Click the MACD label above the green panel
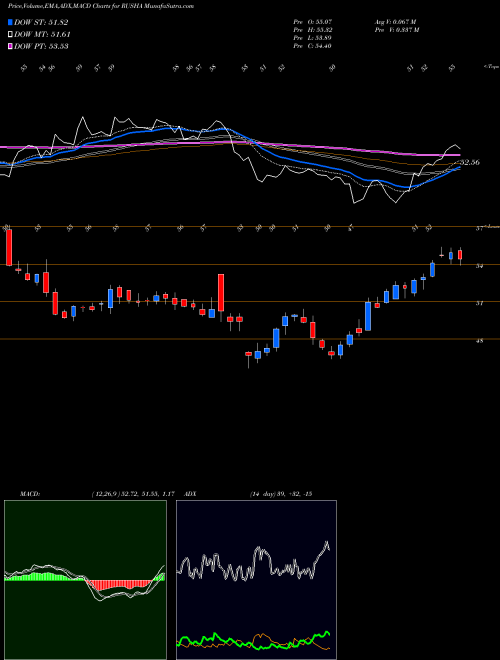Viewport: 500px width, 660px height. tap(30, 493)
